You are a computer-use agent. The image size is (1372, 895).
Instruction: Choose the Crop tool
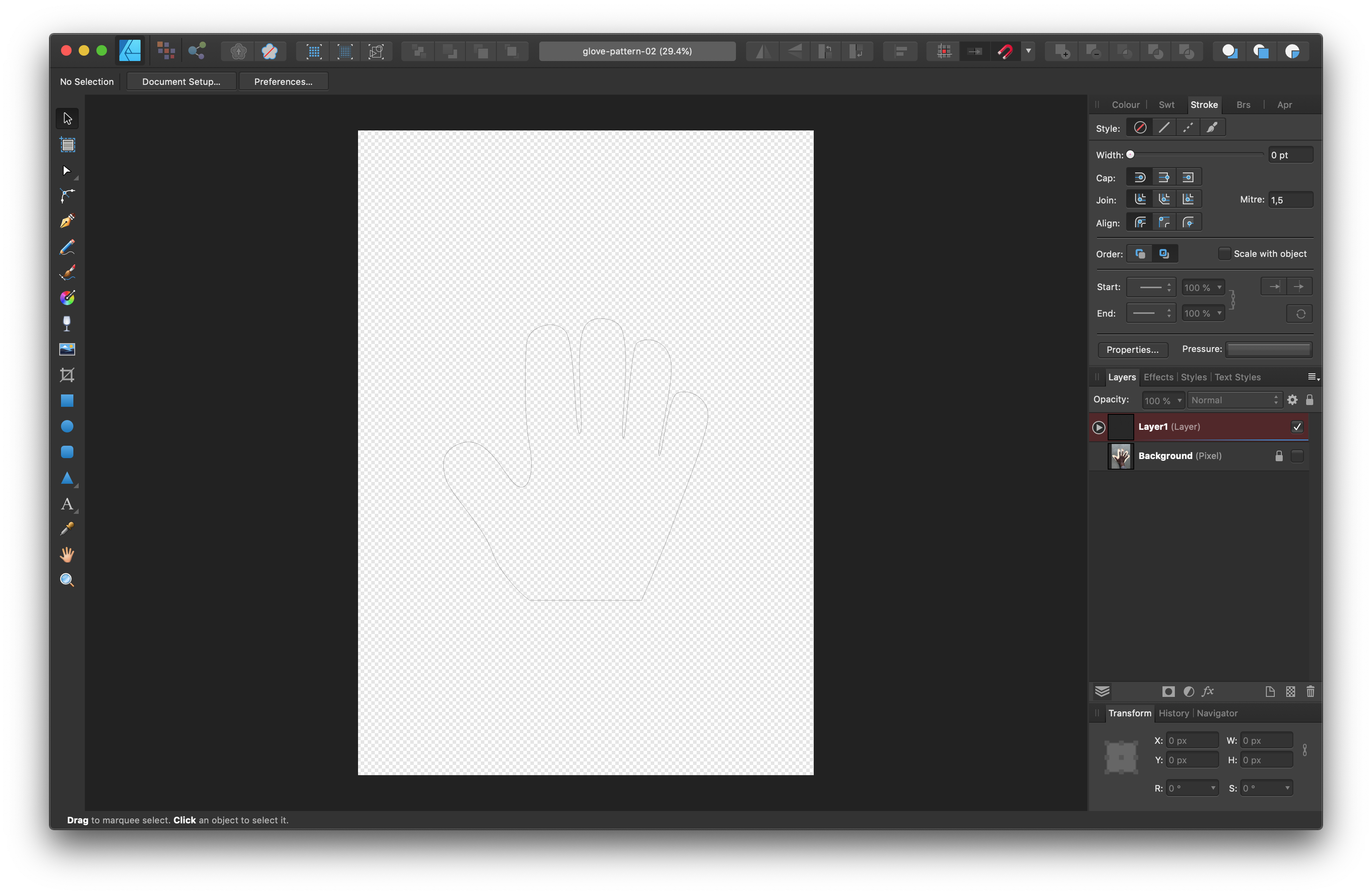[67, 375]
